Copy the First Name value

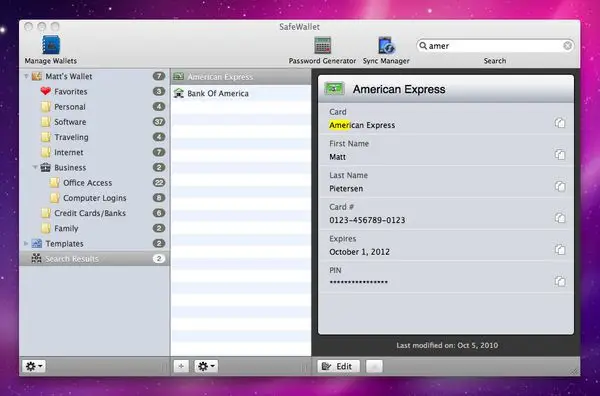point(560,154)
